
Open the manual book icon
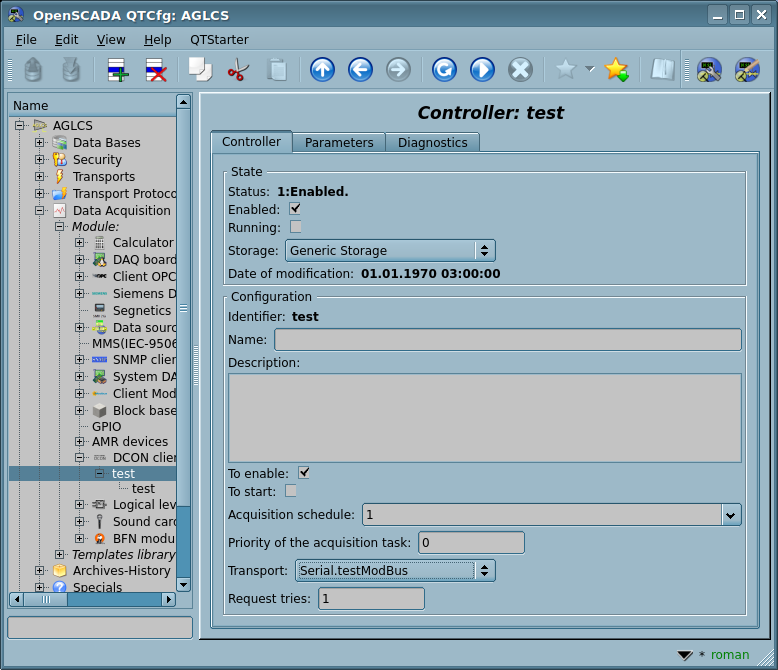[662, 70]
